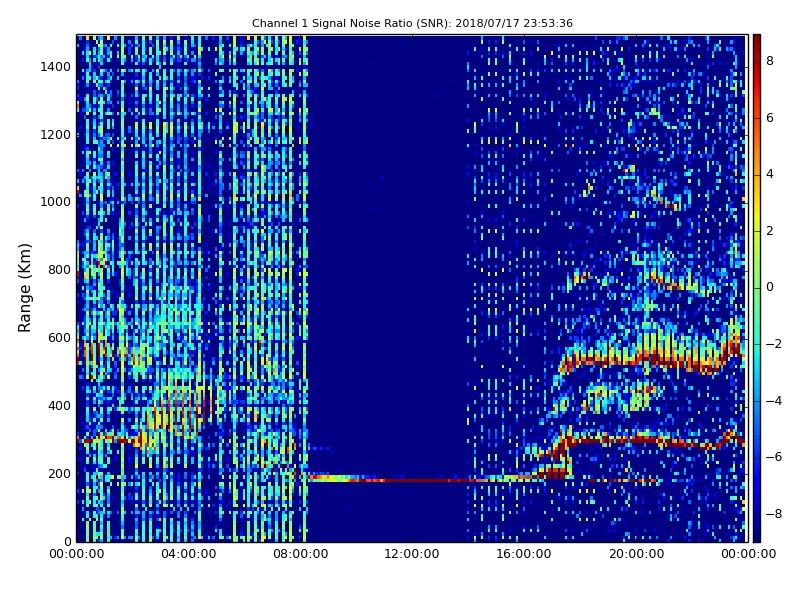Image resolution: width=800 pixels, height=600 pixels.
Task: Click the dark red top of the colorbar
Action: click(757, 41)
